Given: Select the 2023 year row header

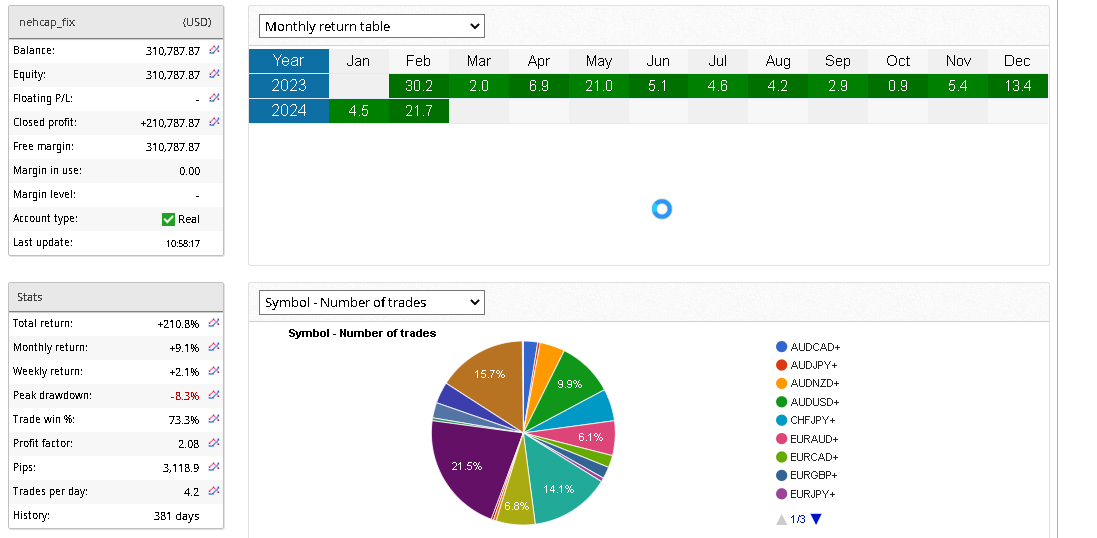Looking at the screenshot, I should point(288,86).
